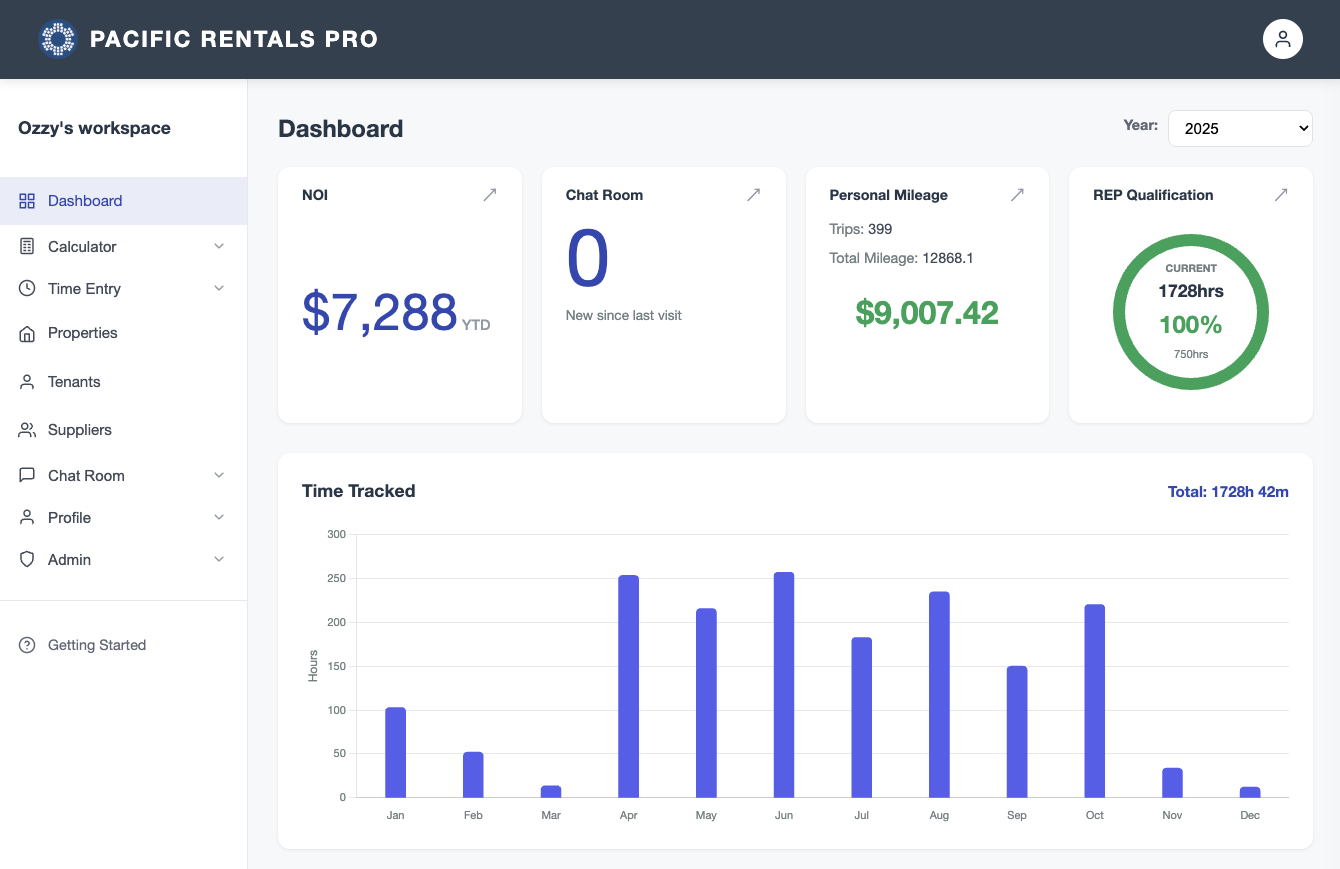Click the June bar in Time Tracked chart
This screenshot has width=1340, height=869.
[x=784, y=684]
